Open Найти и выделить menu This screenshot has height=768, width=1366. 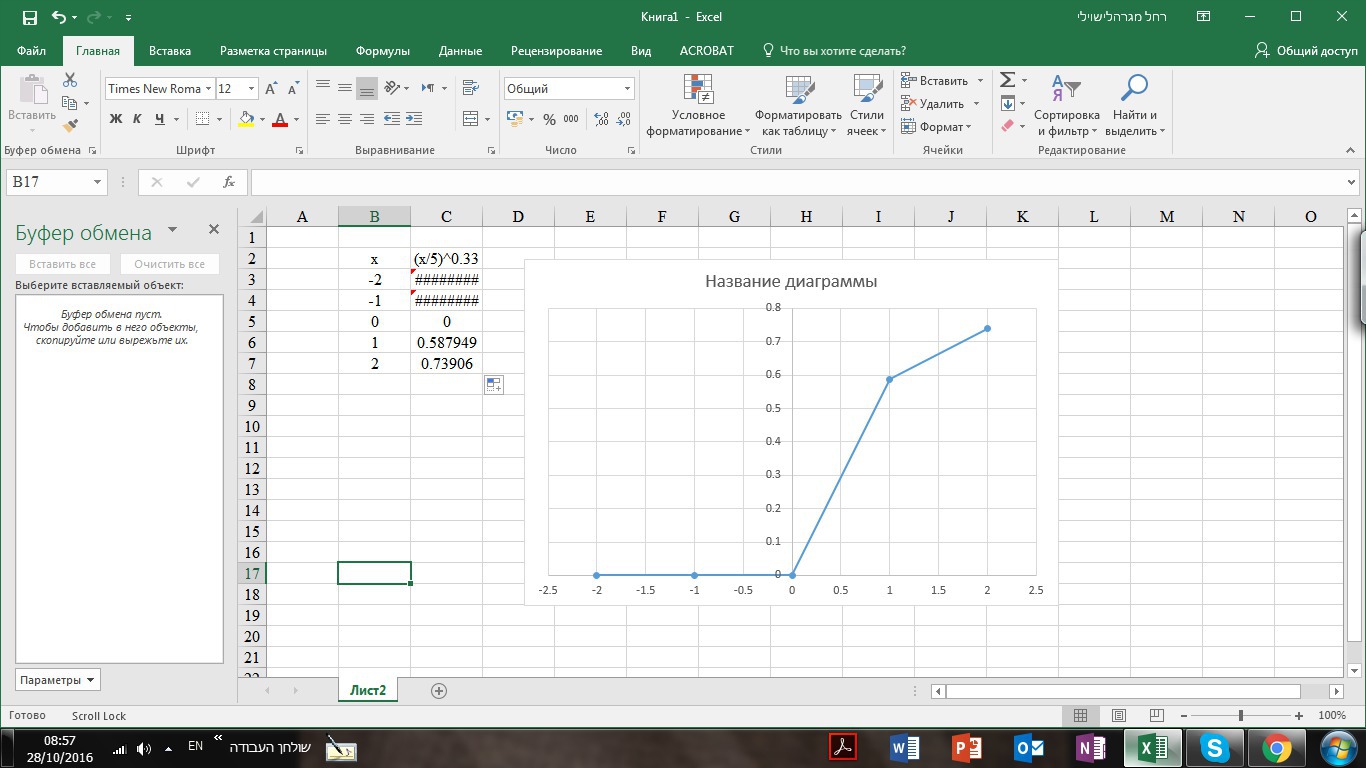coord(1133,105)
